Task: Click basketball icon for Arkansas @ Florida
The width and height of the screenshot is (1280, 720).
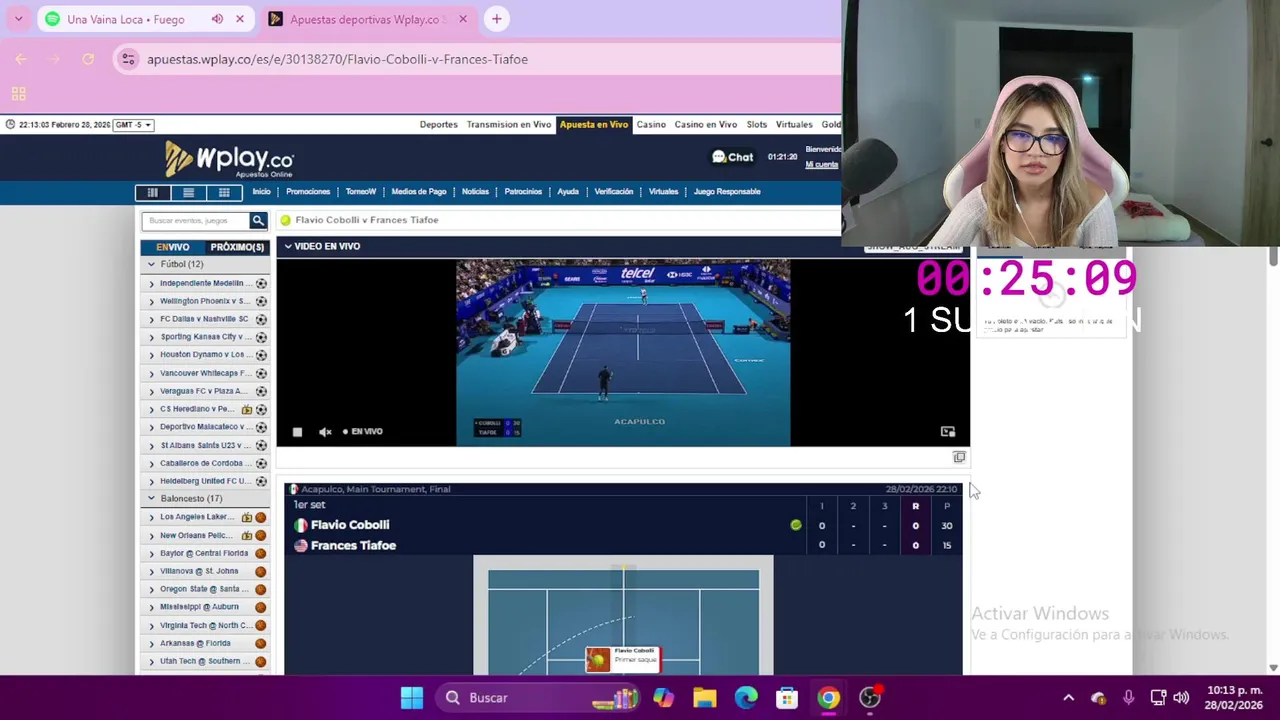Action: [261, 643]
